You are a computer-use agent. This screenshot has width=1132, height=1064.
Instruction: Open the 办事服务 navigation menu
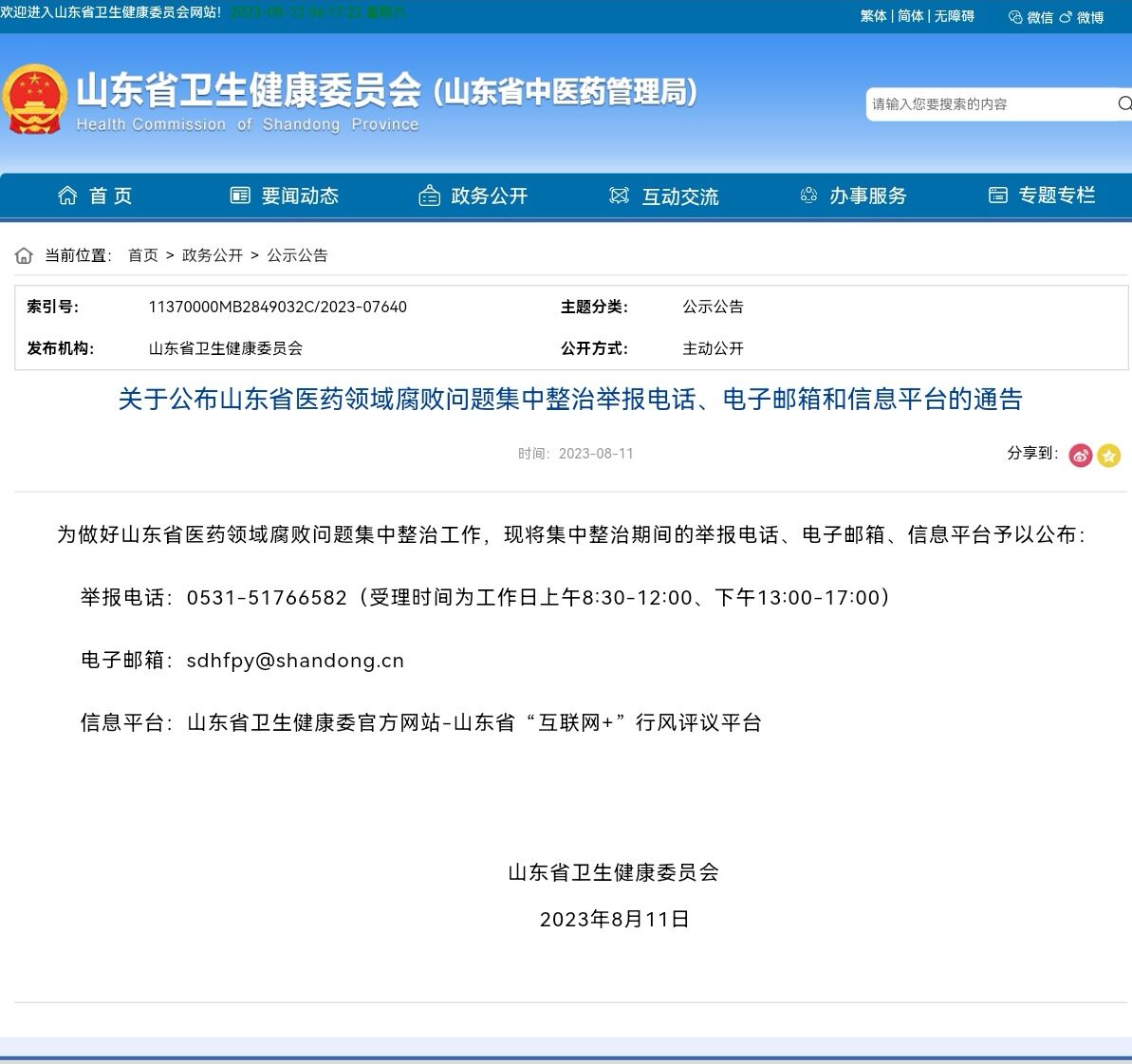[868, 196]
